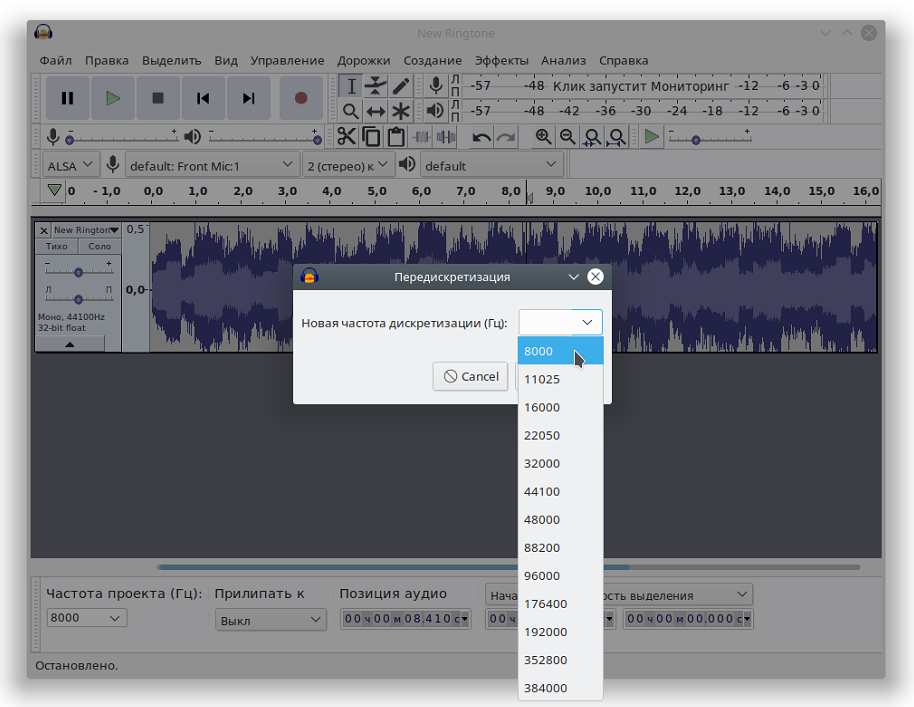The width and height of the screenshot is (914, 707).
Task: Click the track gain slider handle
Action: (x=78, y=272)
